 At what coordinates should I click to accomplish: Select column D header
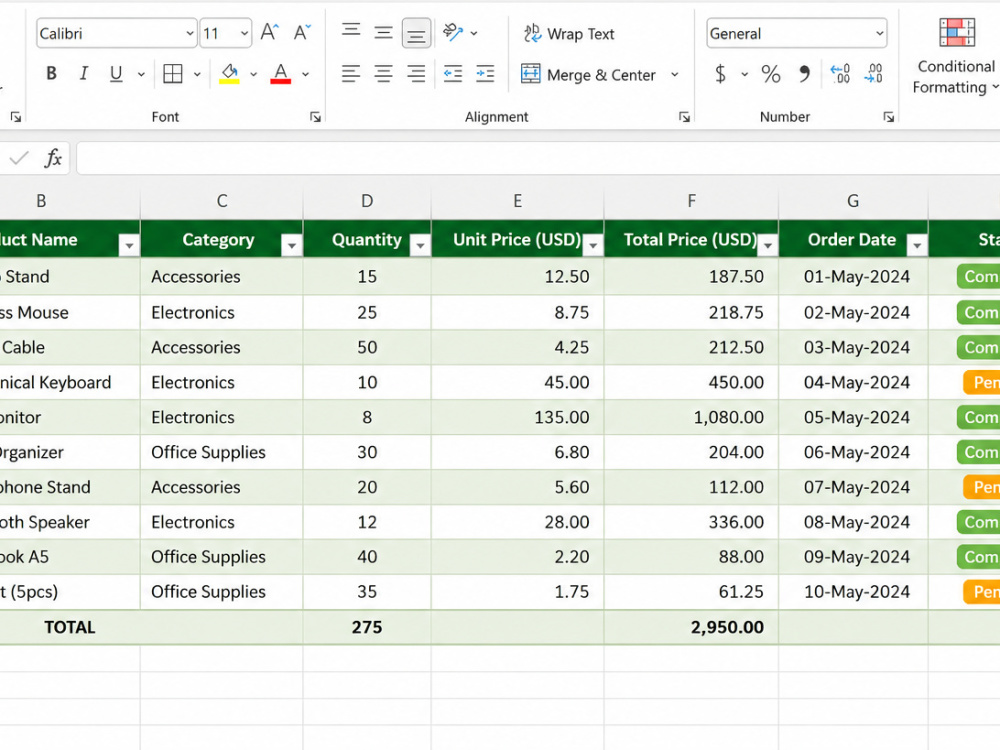point(367,201)
